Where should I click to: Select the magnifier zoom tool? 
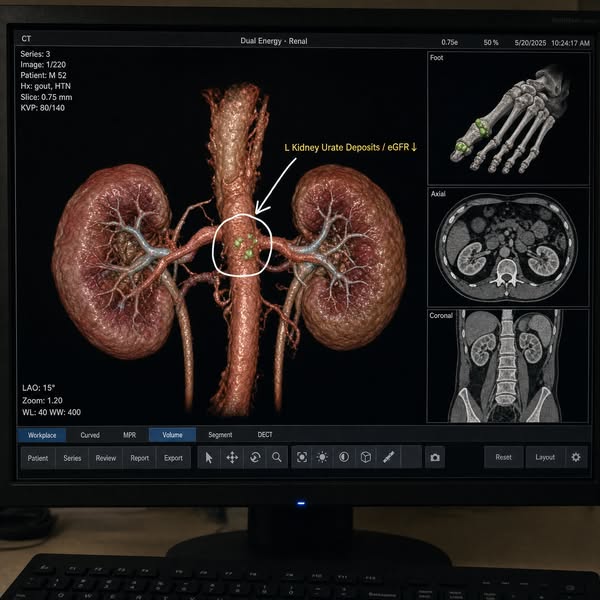pos(277,457)
